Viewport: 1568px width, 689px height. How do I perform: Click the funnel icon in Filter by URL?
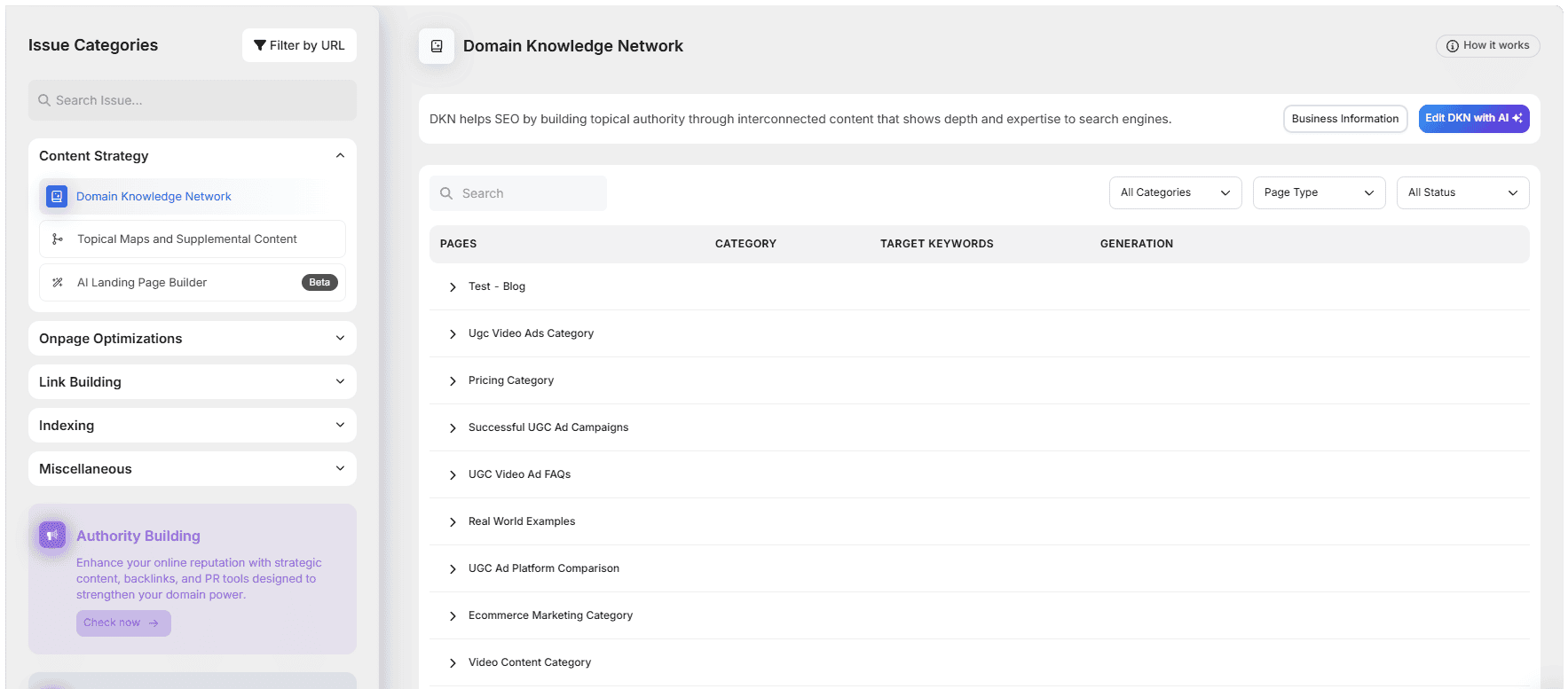tap(260, 45)
